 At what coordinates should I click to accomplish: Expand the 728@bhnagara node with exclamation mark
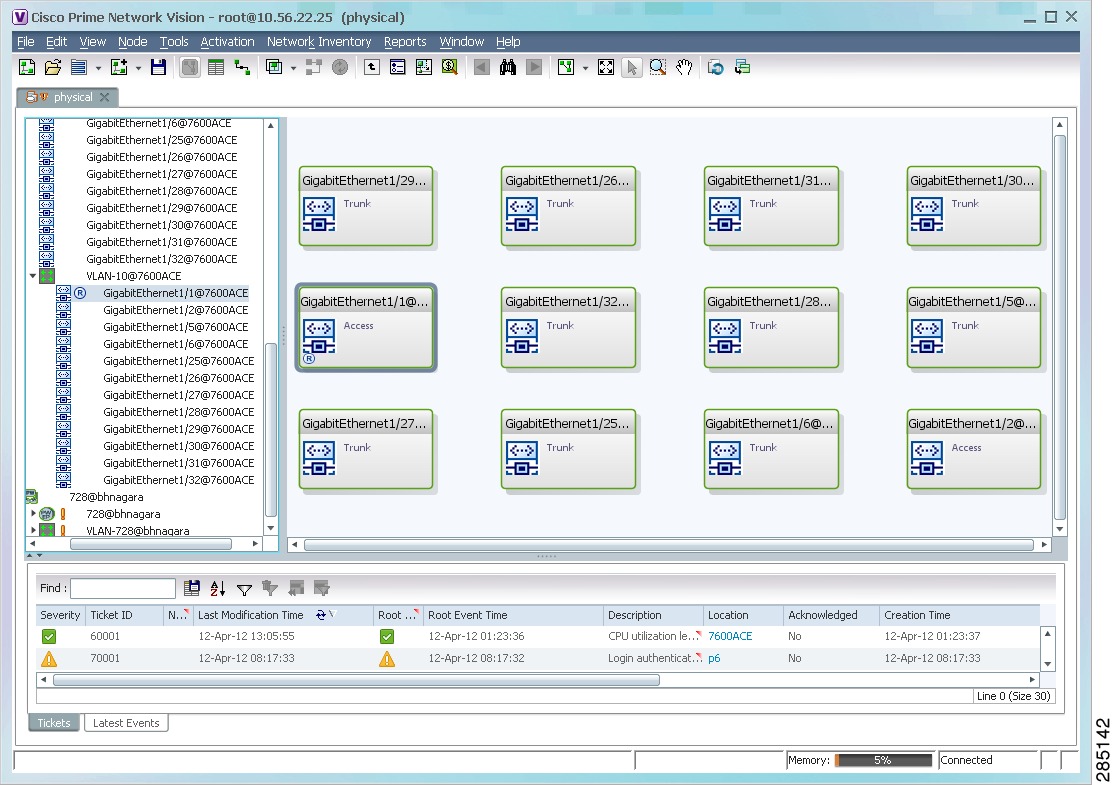click(33, 513)
